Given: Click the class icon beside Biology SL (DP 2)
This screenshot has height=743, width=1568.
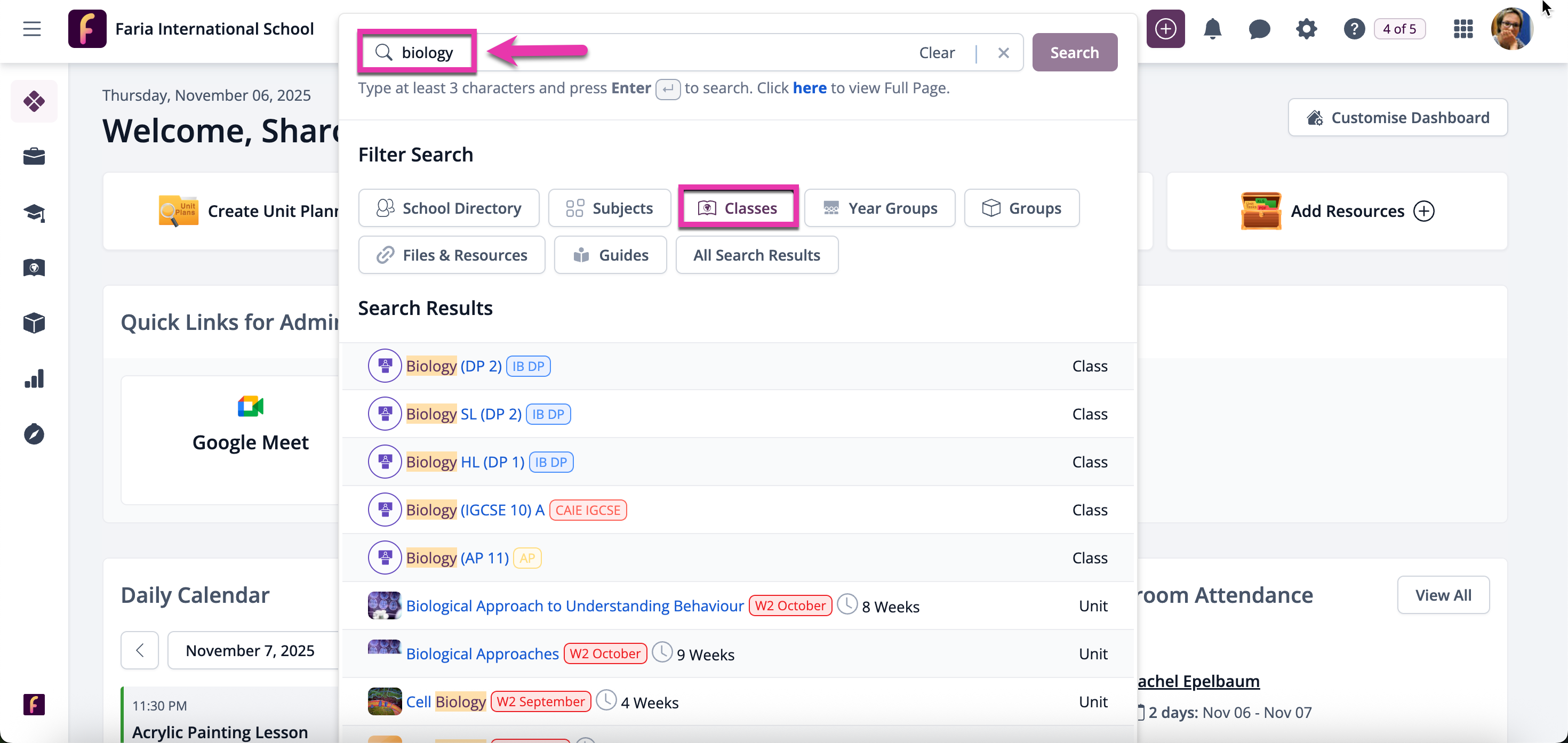Looking at the screenshot, I should pyautogui.click(x=385, y=414).
